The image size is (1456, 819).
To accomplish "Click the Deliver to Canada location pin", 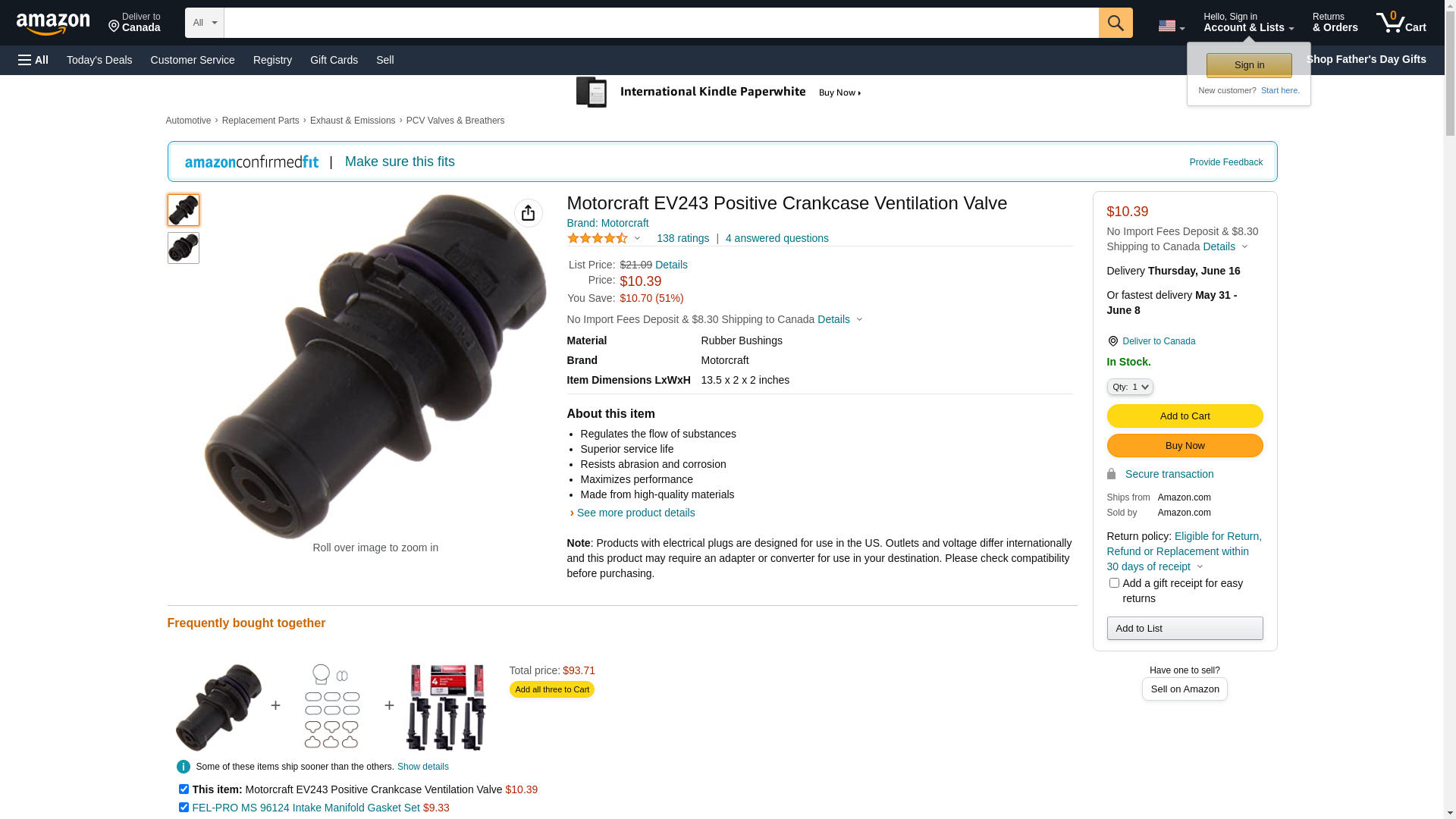I will click(x=1112, y=341).
